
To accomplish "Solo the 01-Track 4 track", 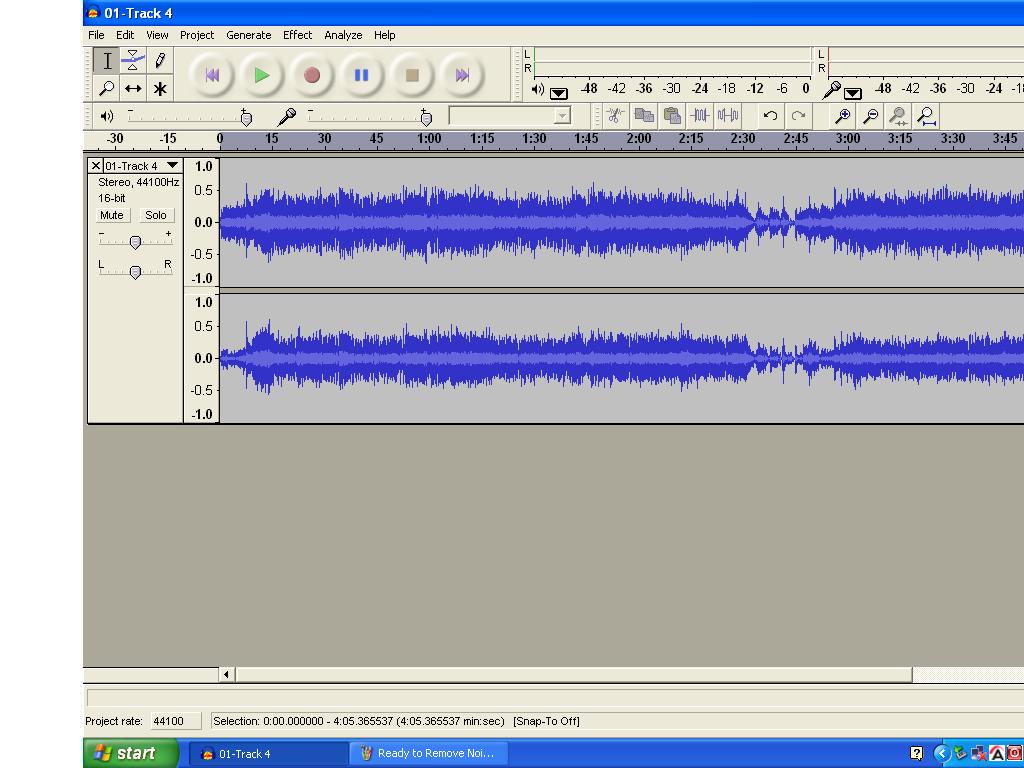I will [x=155, y=215].
